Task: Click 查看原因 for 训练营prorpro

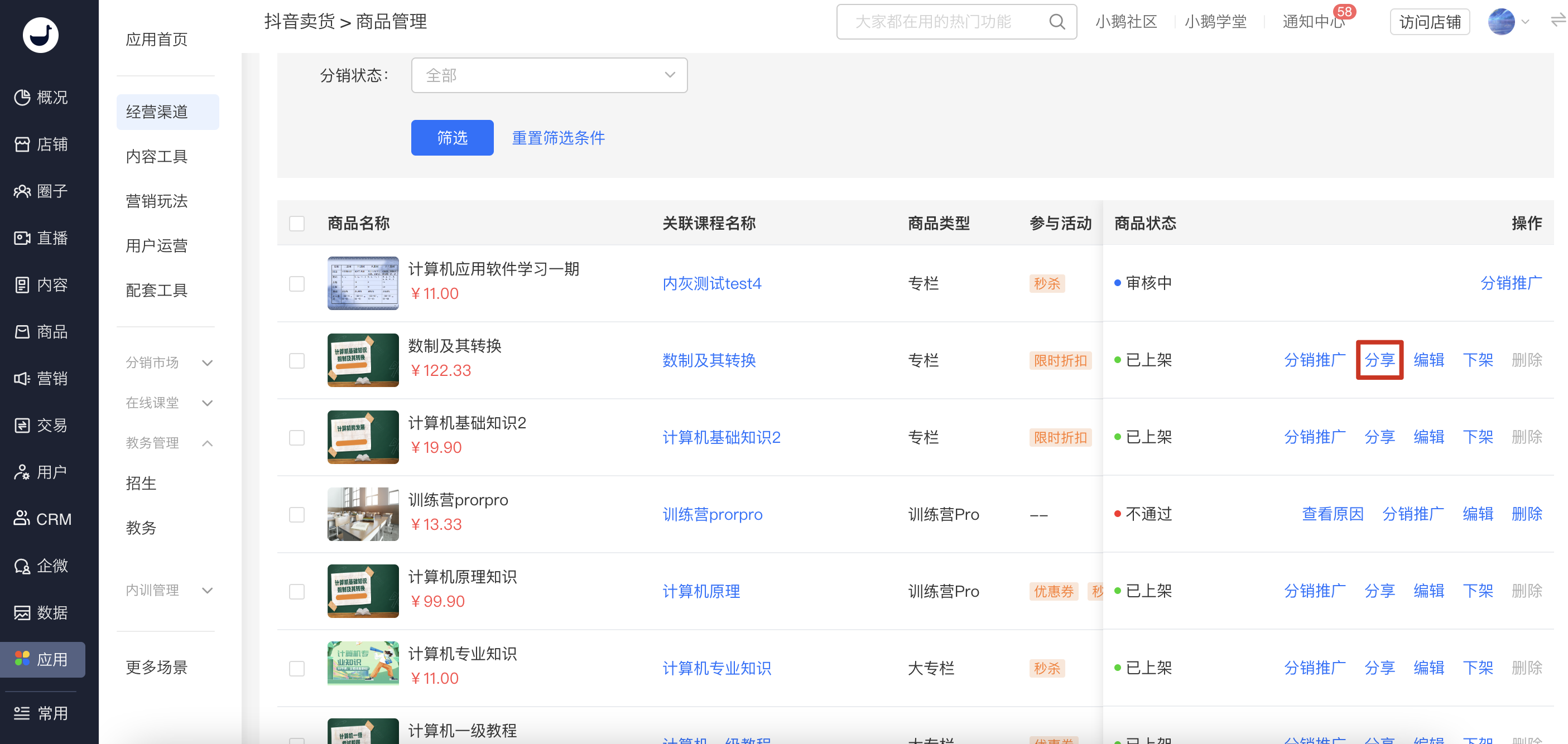Action: [x=1333, y=514]
